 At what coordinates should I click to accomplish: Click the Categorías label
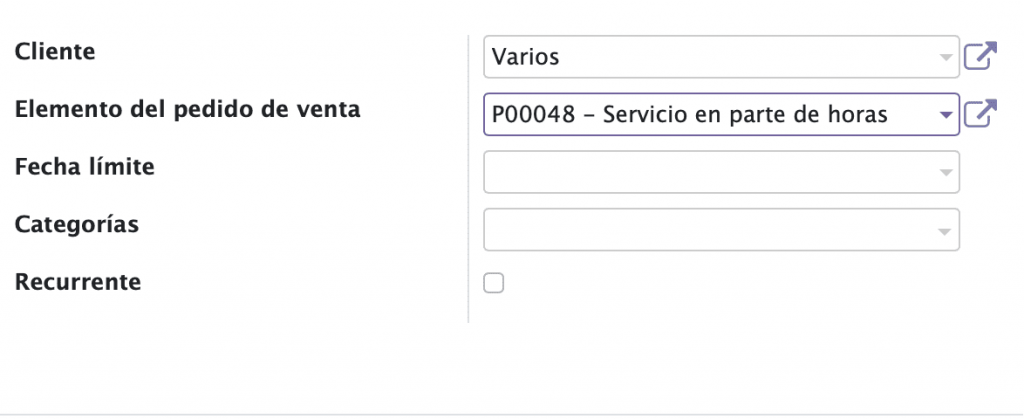click(76, 225)
